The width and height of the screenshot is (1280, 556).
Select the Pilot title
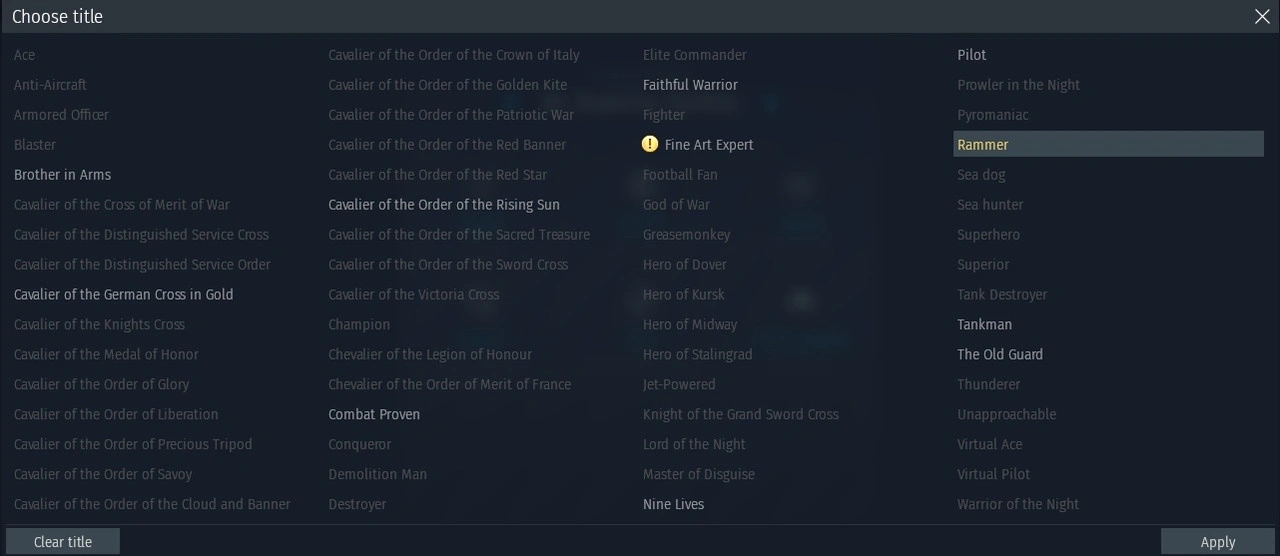tap(972, 55)
